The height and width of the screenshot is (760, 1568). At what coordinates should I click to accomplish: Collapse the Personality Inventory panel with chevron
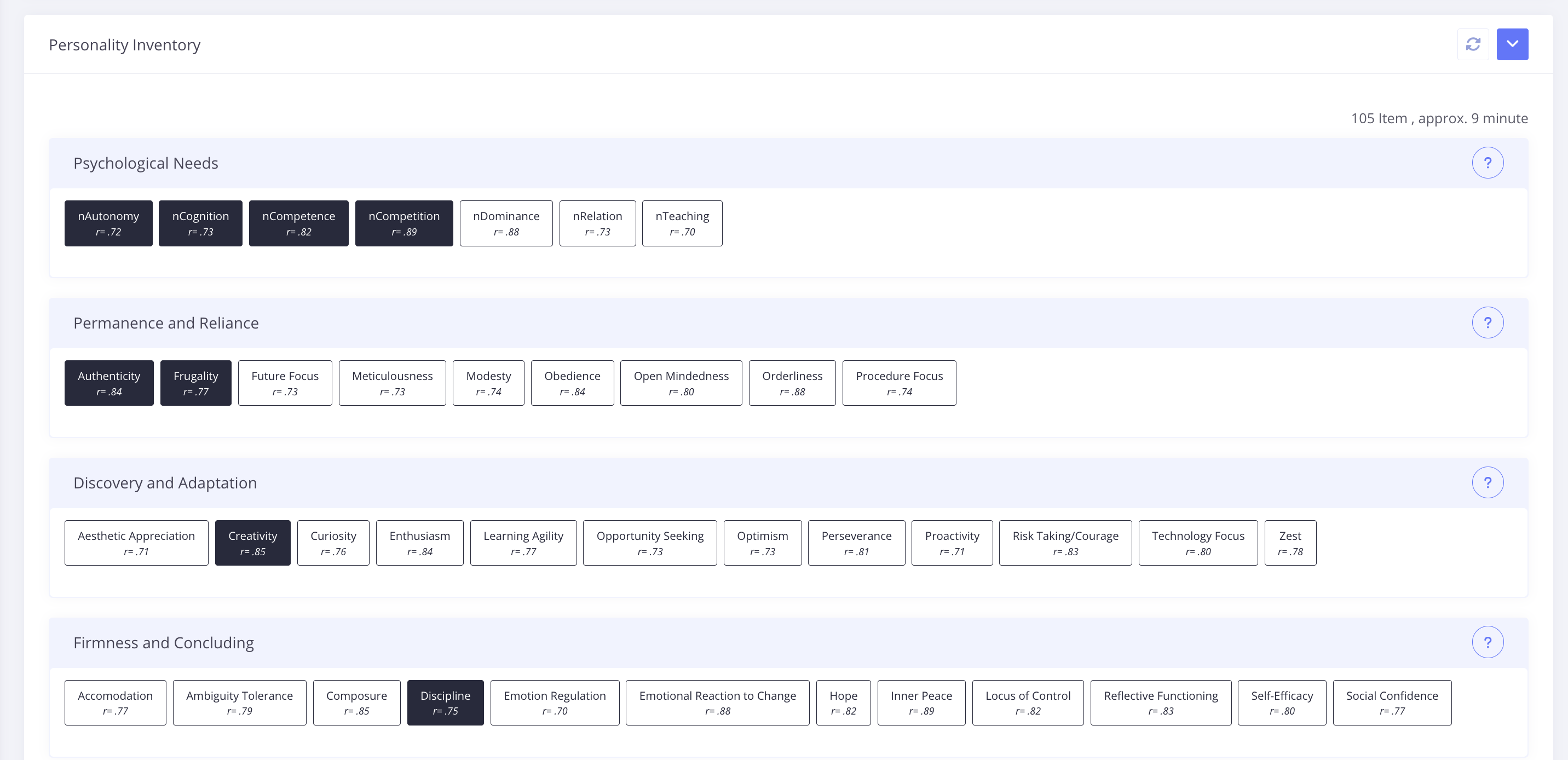1512,44
